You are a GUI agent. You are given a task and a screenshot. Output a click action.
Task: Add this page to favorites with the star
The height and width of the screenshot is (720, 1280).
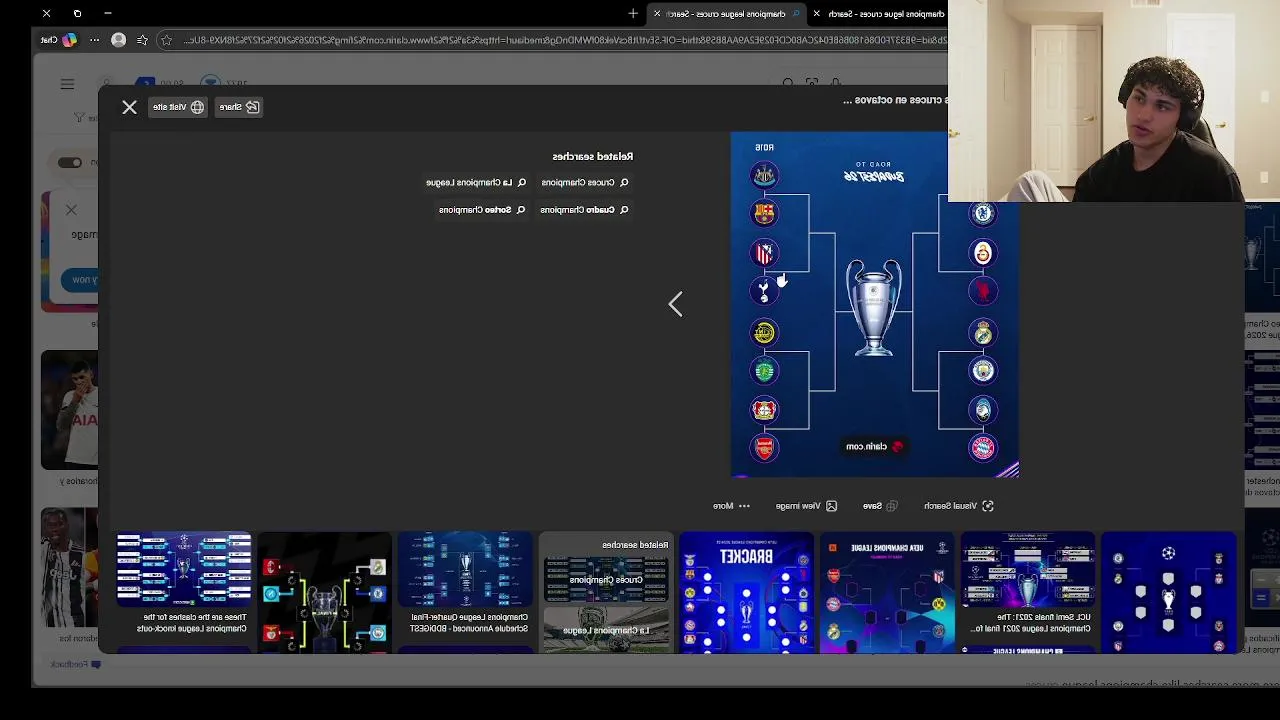[166, 40]
